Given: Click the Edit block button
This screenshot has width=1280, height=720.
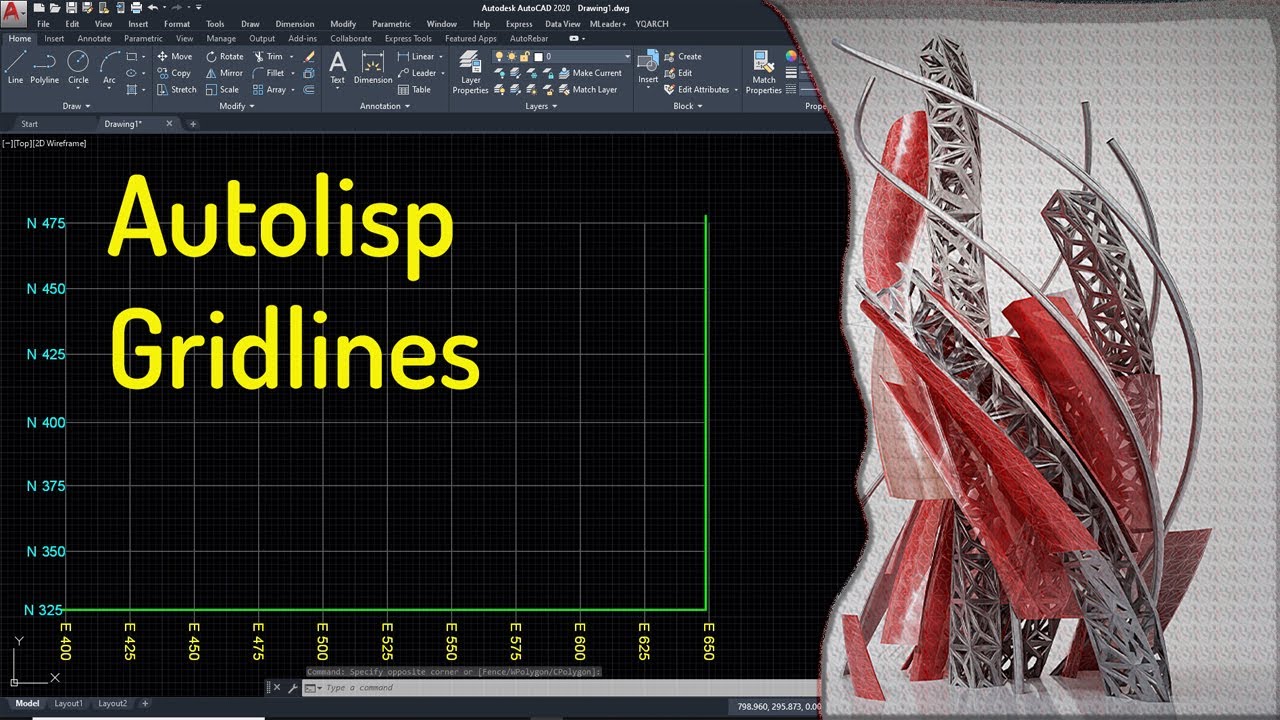Looking at the screenshot, I should tap(678, 73).
